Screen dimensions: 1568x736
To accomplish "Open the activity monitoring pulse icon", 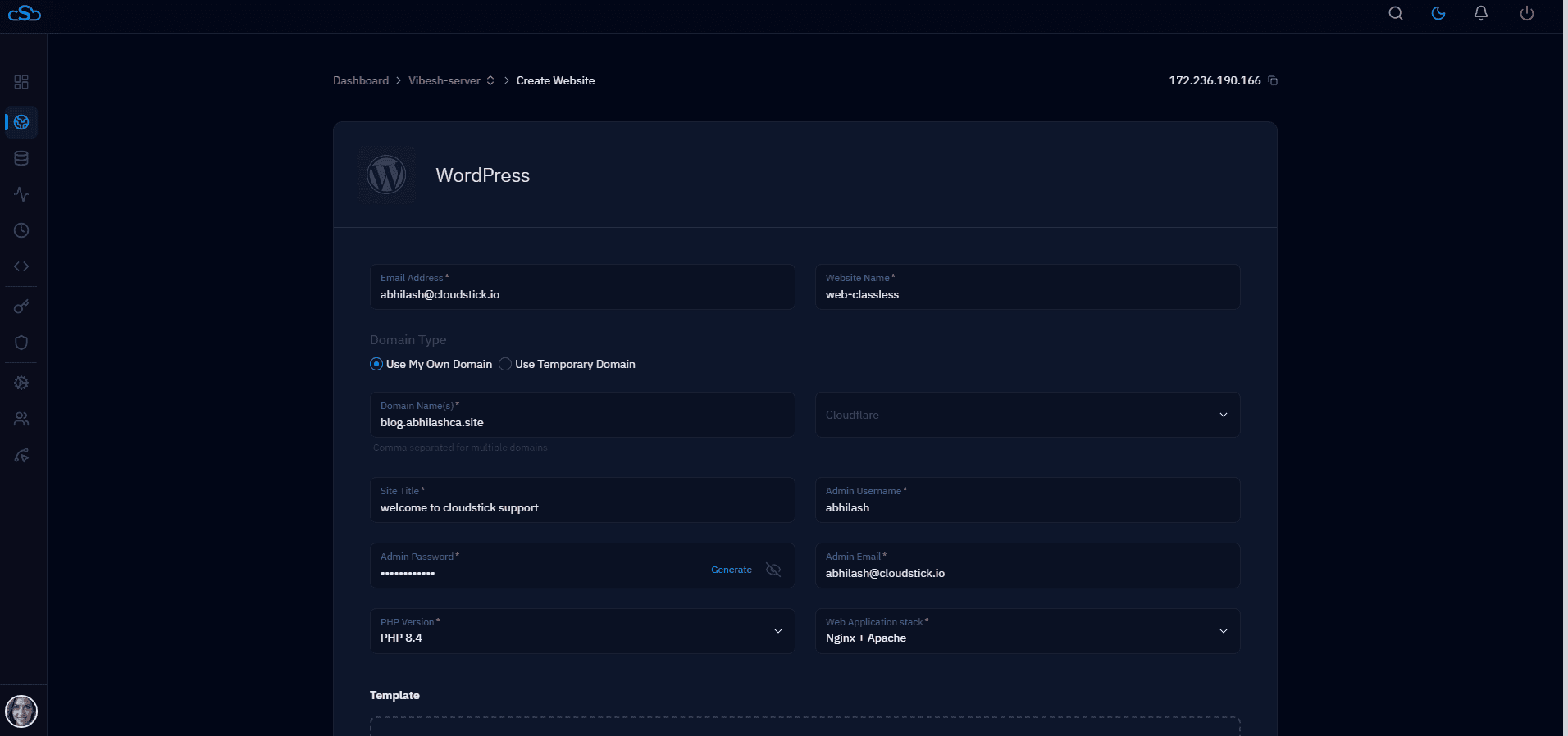I will [x=21, y=194].
